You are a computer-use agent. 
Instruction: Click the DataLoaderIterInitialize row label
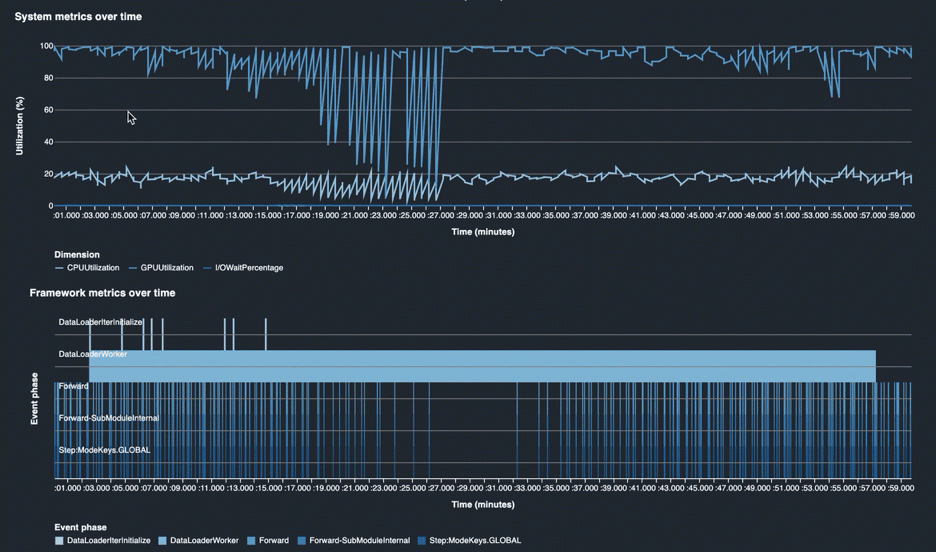pyautogui.click(x=100, y=322)
